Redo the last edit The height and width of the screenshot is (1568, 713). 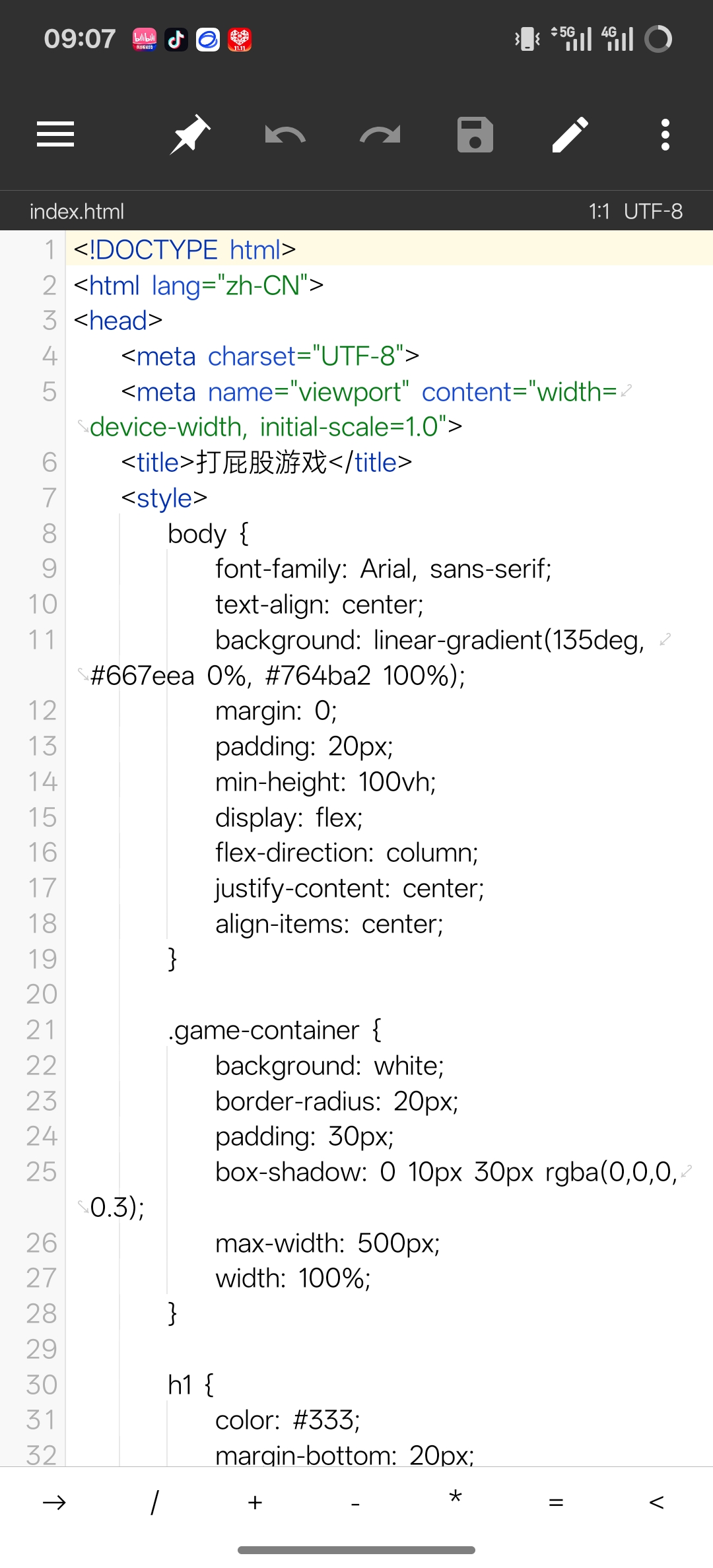[379, 134]
